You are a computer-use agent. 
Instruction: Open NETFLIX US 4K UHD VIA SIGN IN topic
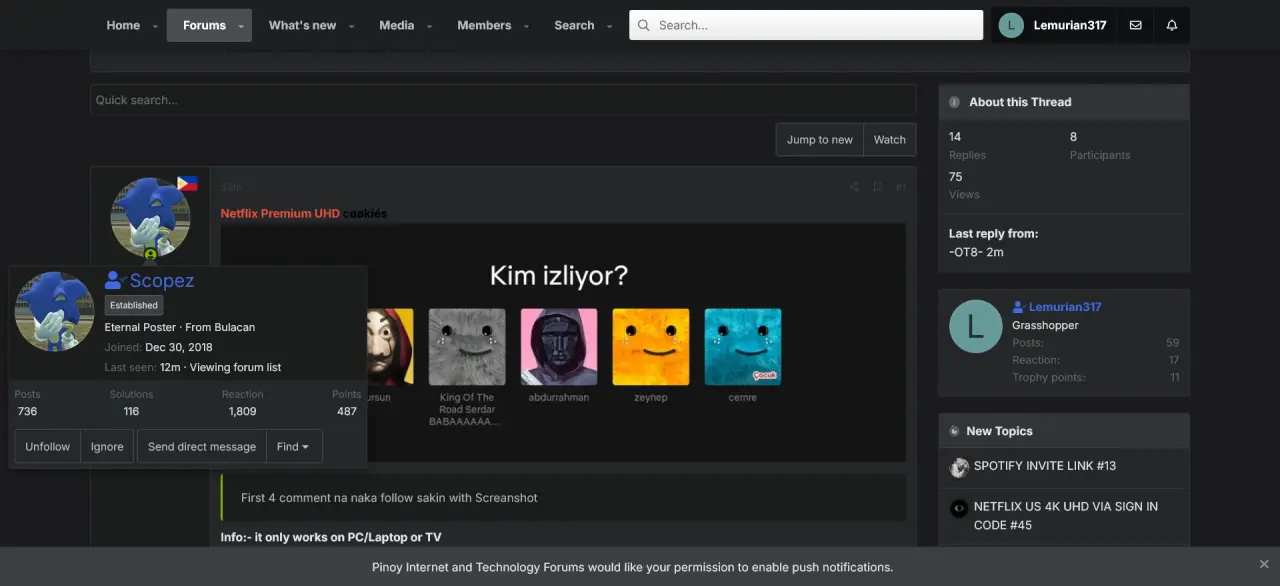point(1066,516)
